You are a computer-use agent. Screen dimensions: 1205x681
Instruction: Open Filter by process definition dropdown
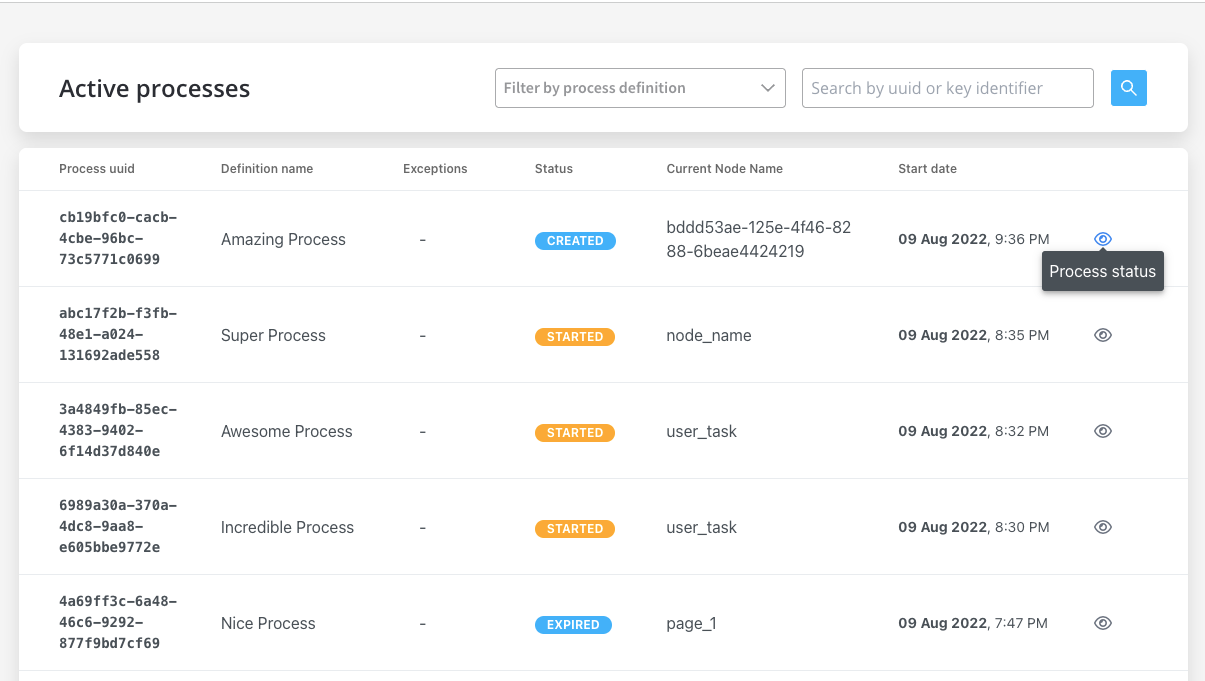640,88
